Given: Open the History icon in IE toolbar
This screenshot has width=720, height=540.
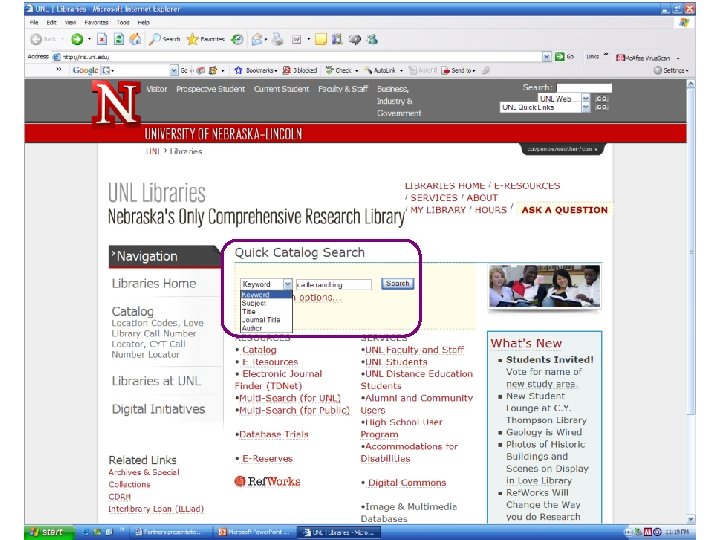Looking at the screenshot, I should [237, 39].
